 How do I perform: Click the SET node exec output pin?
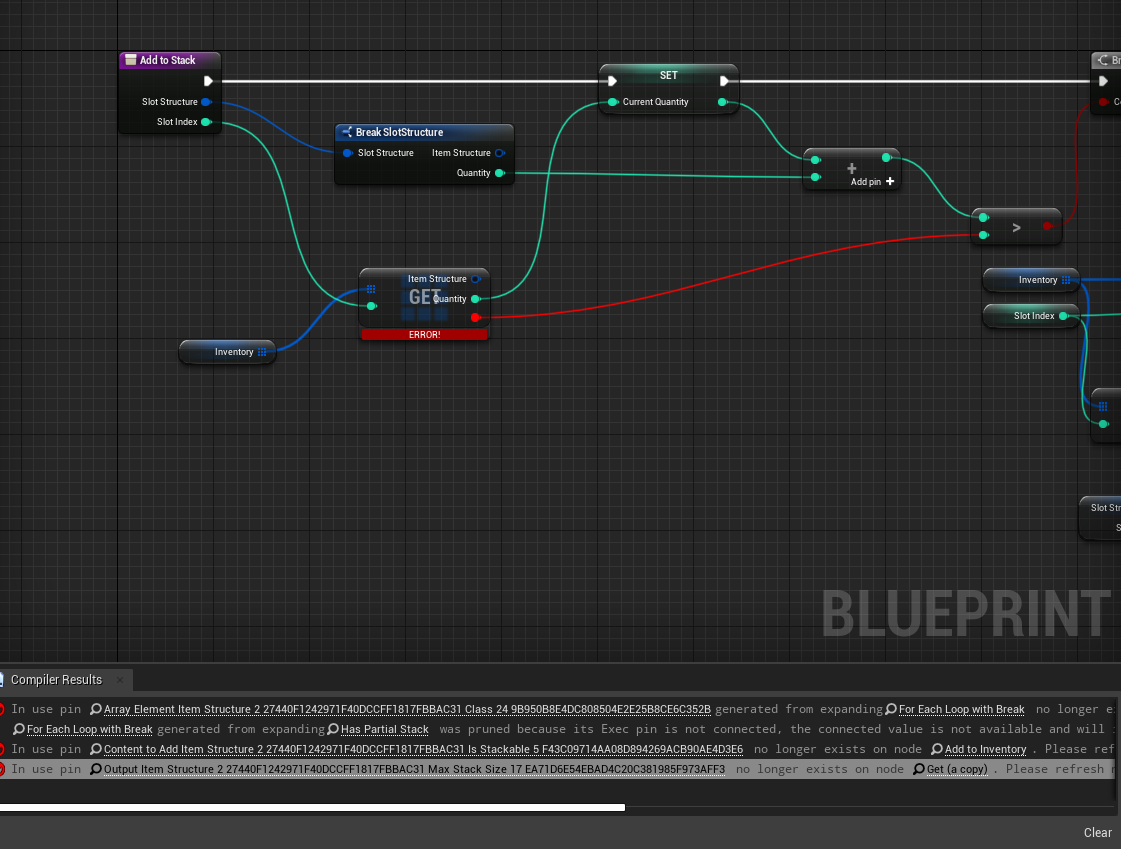click(x=724, y=81)
